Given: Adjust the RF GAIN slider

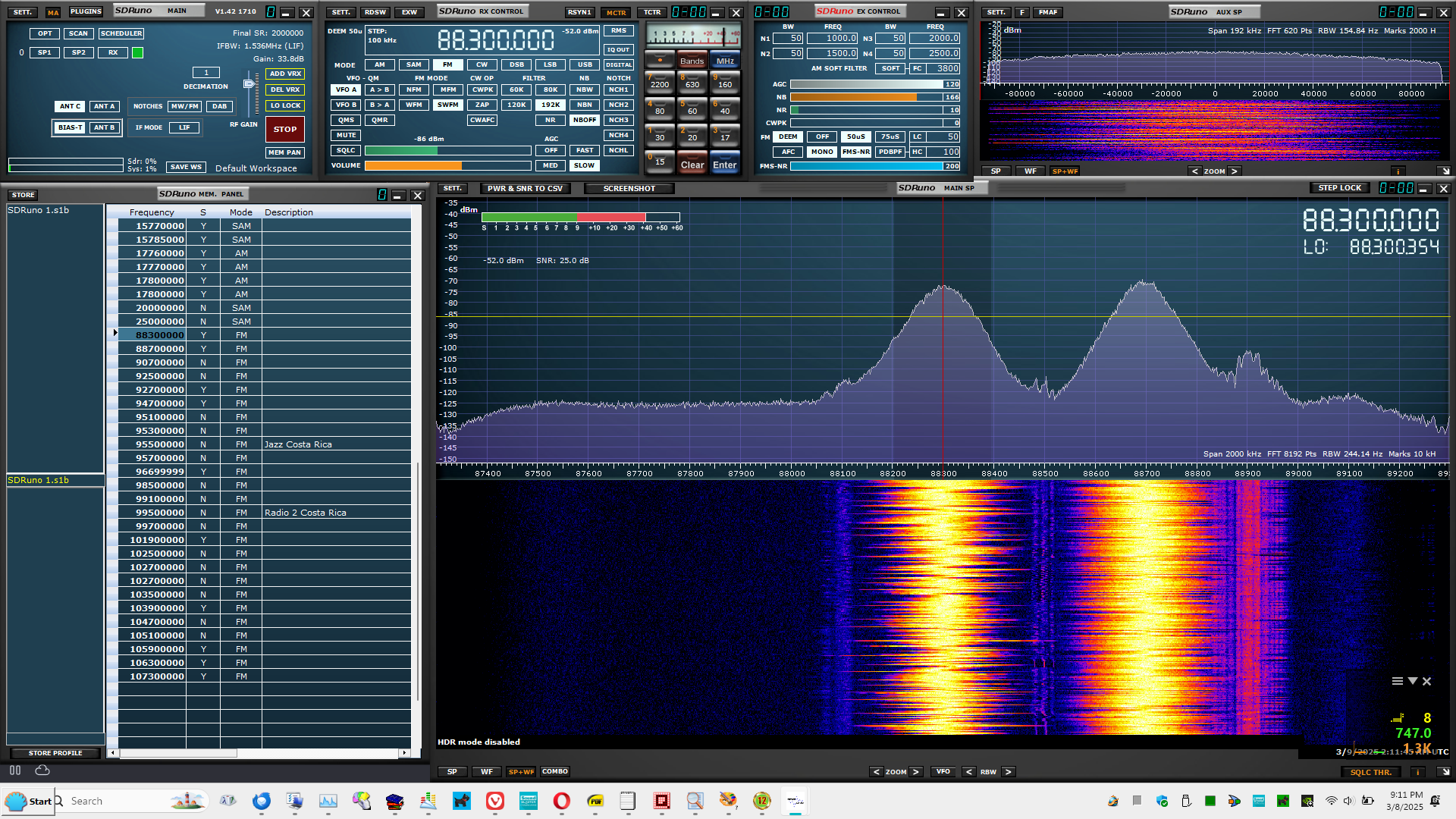Looking at the screenshot, I should (249, 85).
